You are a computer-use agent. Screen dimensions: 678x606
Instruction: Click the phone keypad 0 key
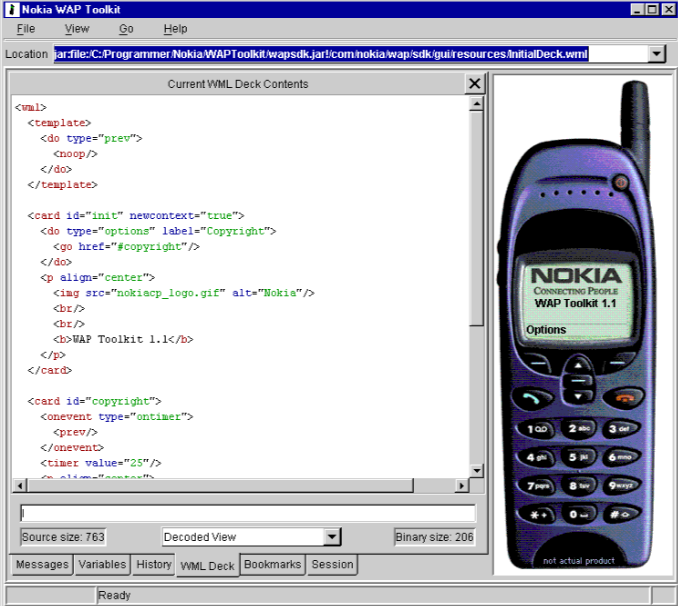[x=579, y=514]
